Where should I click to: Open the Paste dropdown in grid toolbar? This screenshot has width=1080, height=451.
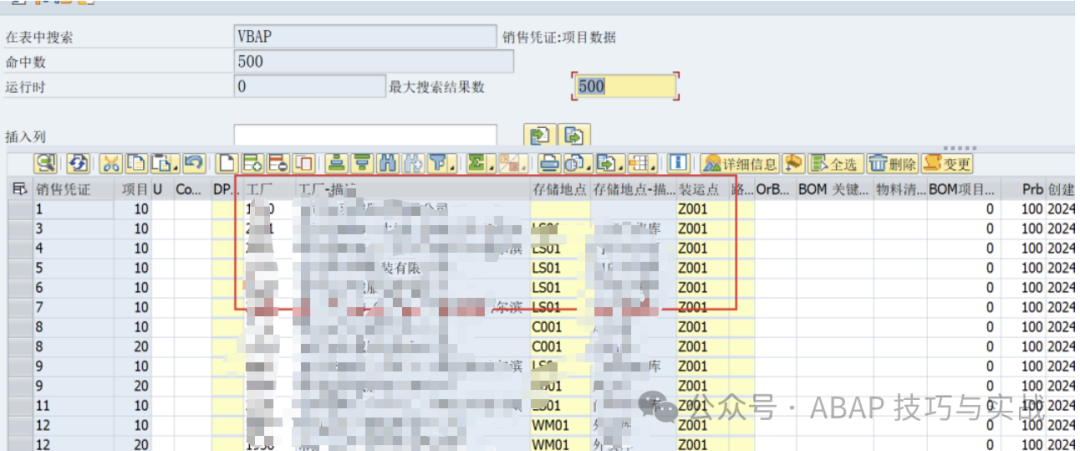pos(166,163)
